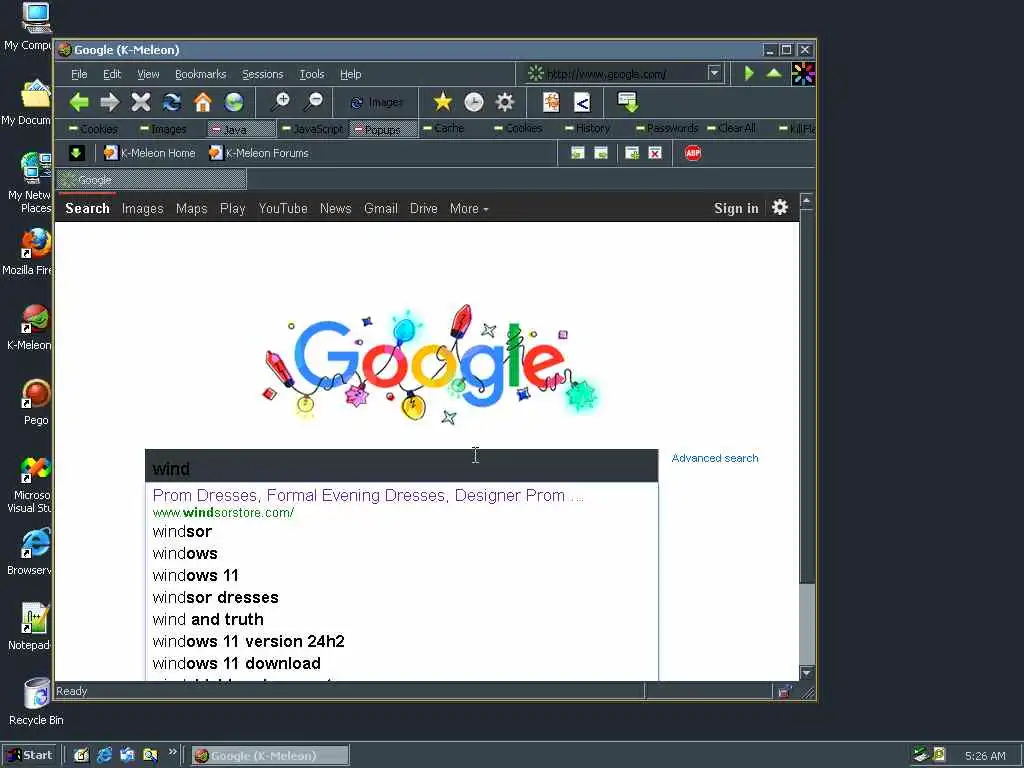The width and height of the screenshot is (1024, 768).
Task: Click the green Up arrow beside Go
Action: [x=774, y=73]
